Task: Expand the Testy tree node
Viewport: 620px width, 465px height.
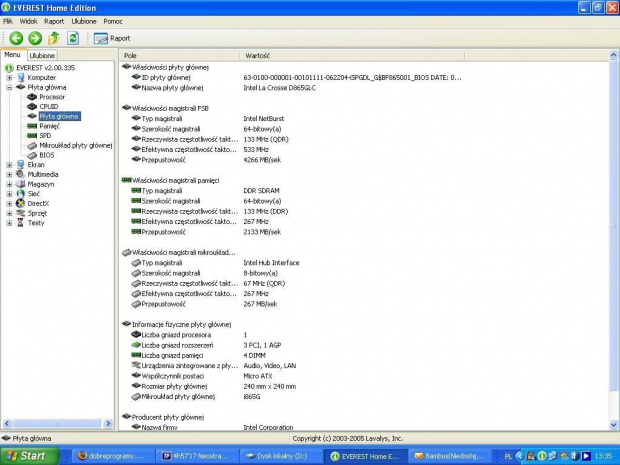Action: [9, 223]
